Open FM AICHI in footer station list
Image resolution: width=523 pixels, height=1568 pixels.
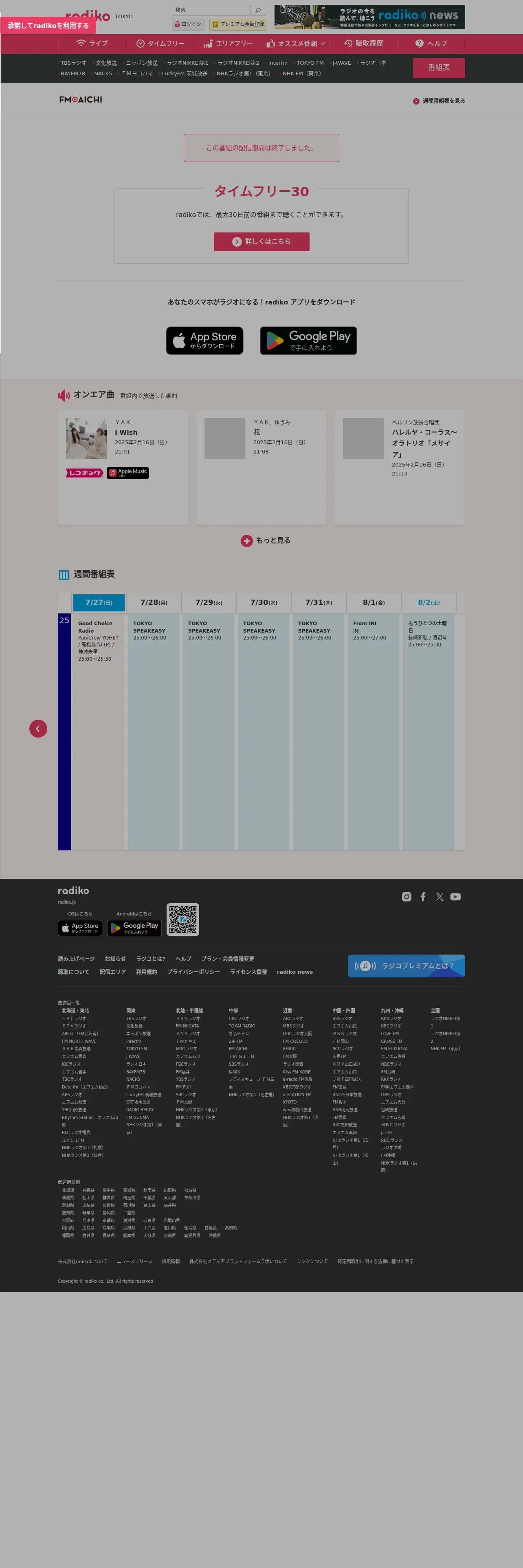pyautogui.click(x=237, y=1049)
